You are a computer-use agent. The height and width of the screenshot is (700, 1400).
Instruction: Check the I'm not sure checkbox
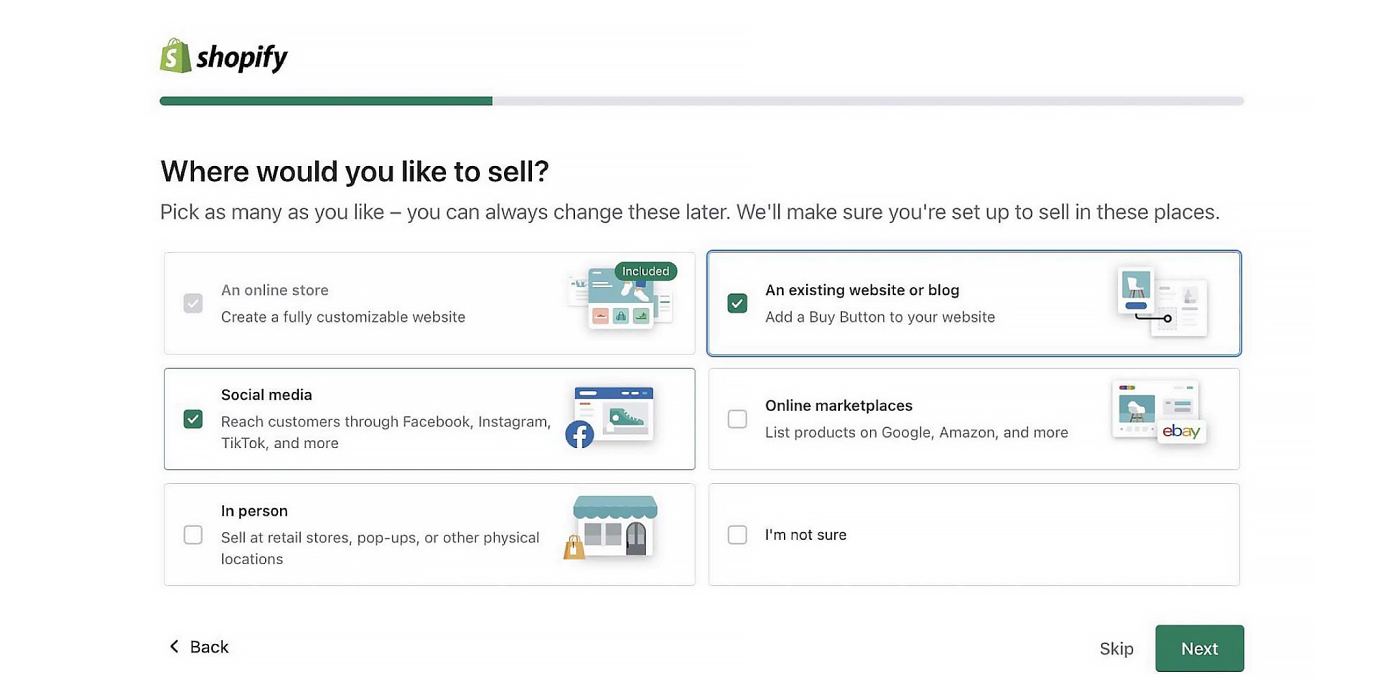737,535
